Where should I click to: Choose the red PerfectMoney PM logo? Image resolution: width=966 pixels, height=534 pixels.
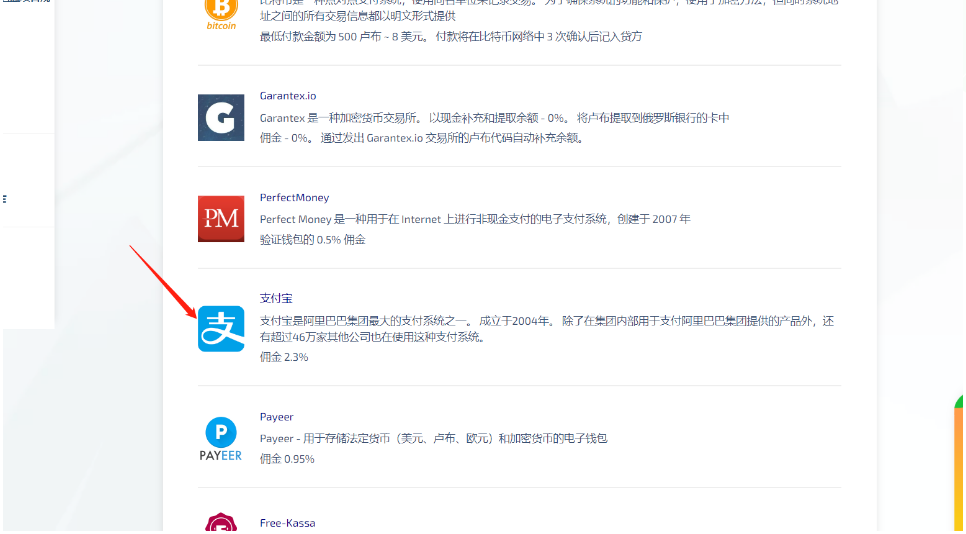point(221,218)
